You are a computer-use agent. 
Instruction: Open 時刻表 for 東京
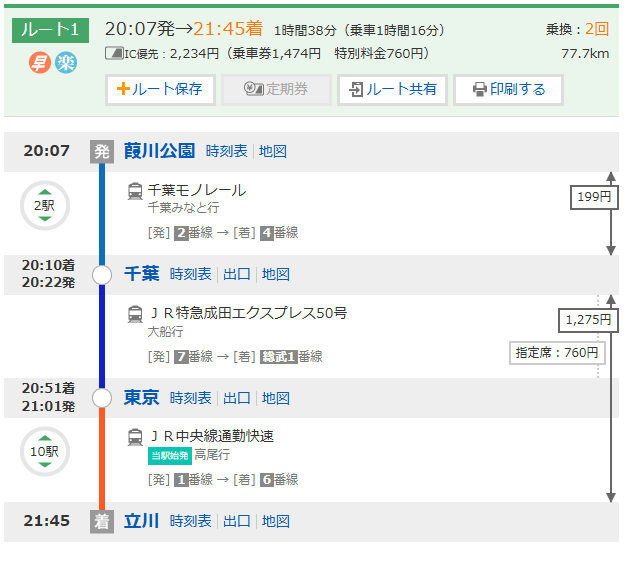191,398
